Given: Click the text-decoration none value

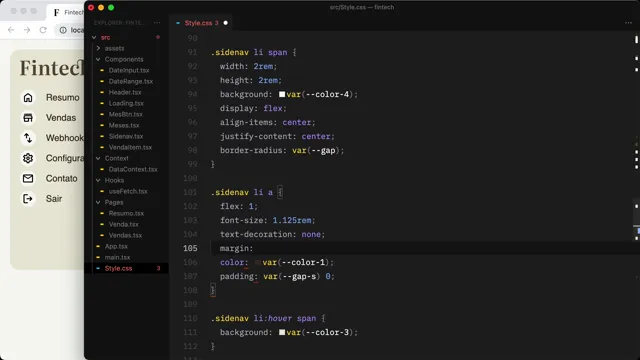Looking at the screenshot, I should [311, 234].
